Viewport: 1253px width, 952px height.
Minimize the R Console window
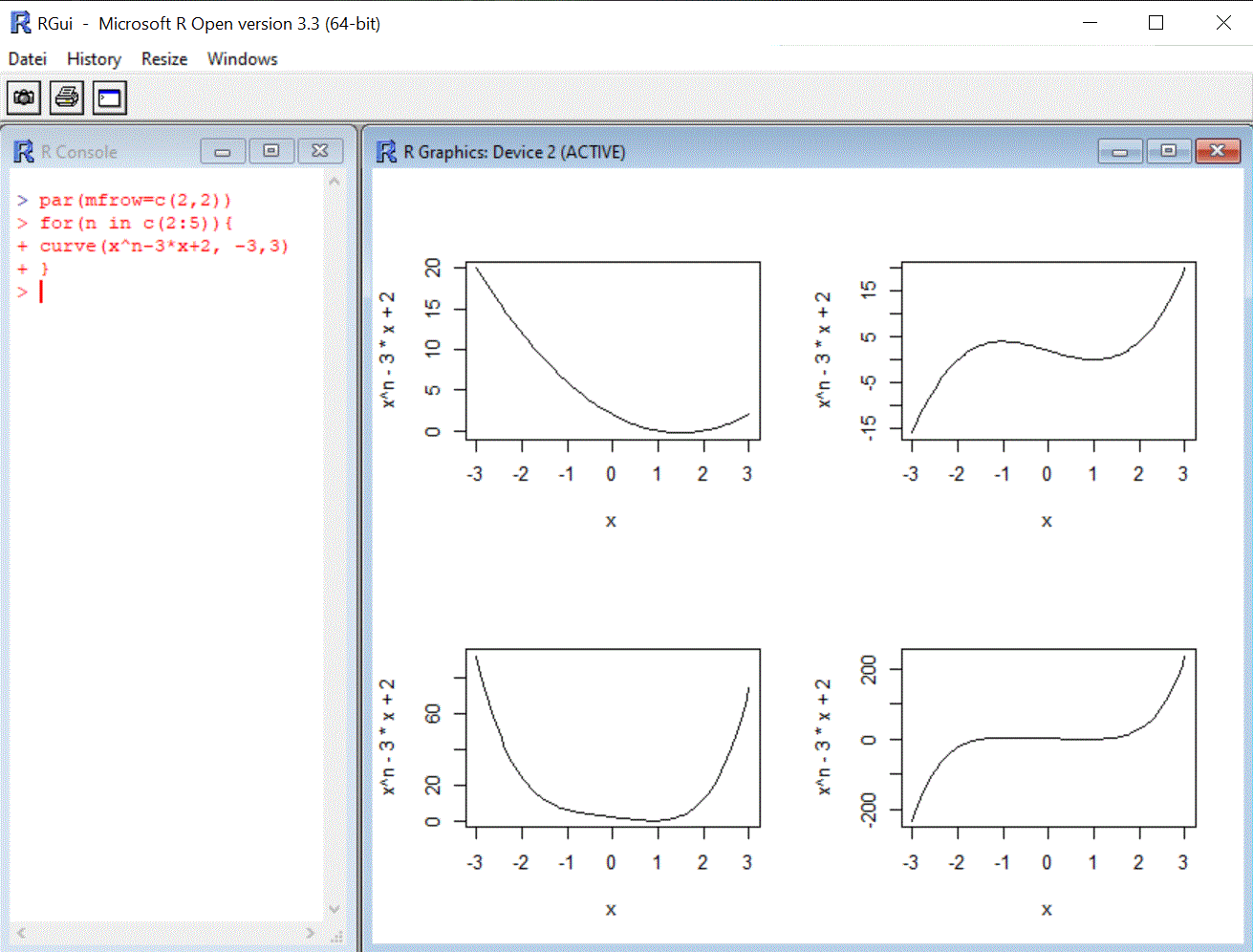(222, 150)
